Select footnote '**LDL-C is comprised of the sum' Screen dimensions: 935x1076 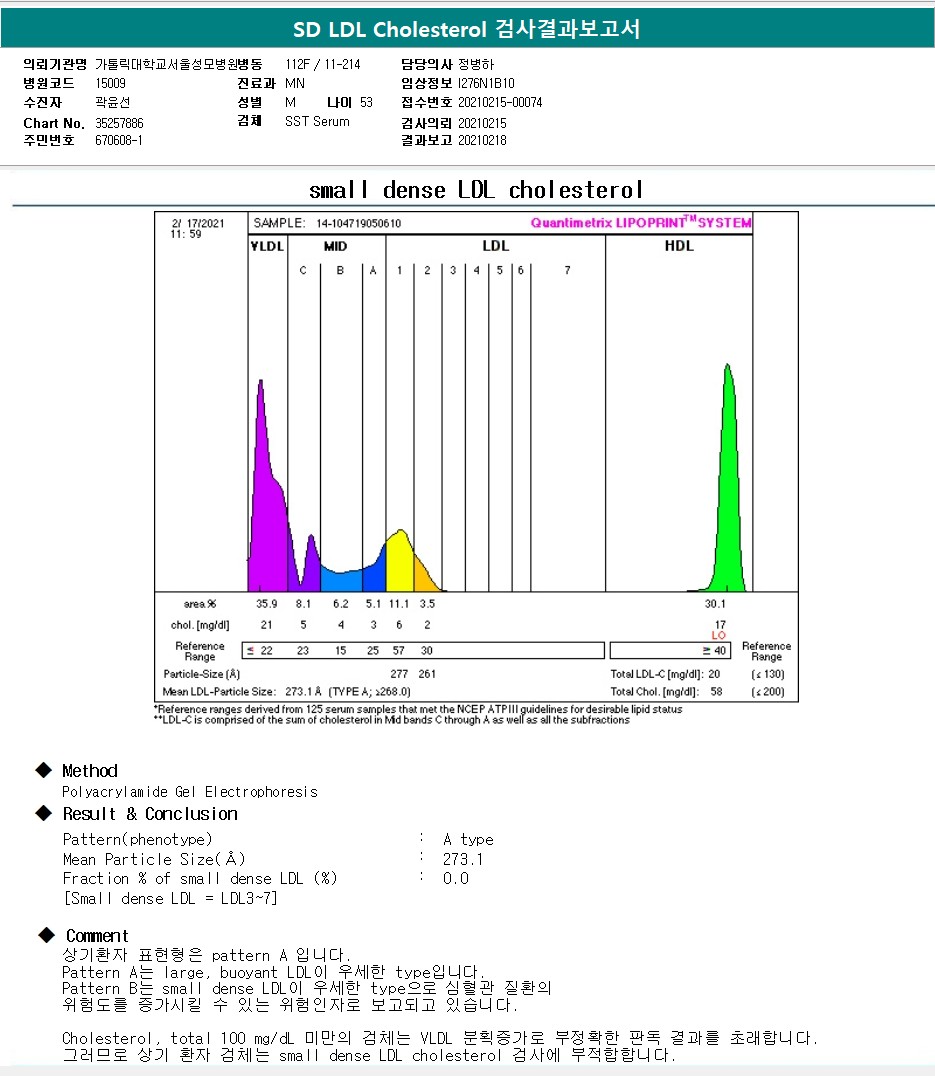tap(392, 721)
